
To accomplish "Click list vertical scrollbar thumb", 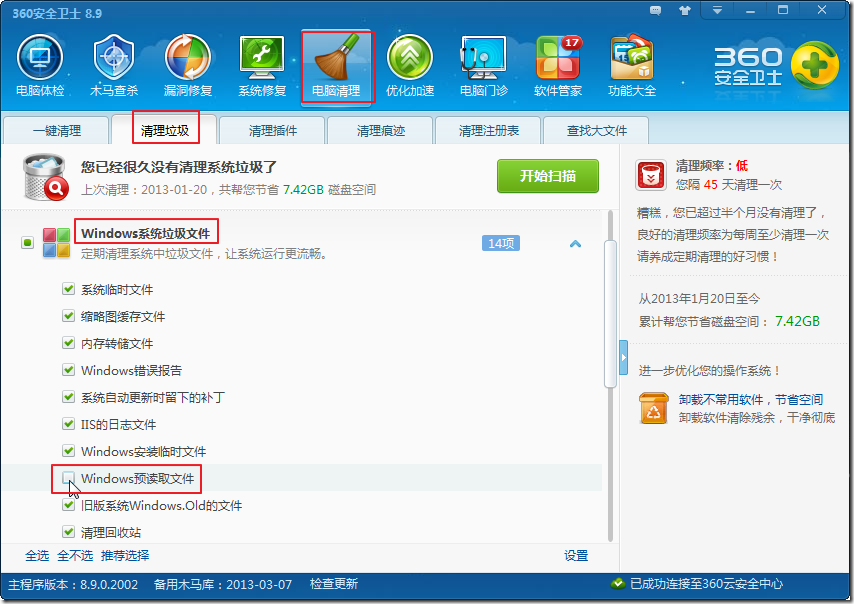I will pyautogui.click(x=610, y=314).
